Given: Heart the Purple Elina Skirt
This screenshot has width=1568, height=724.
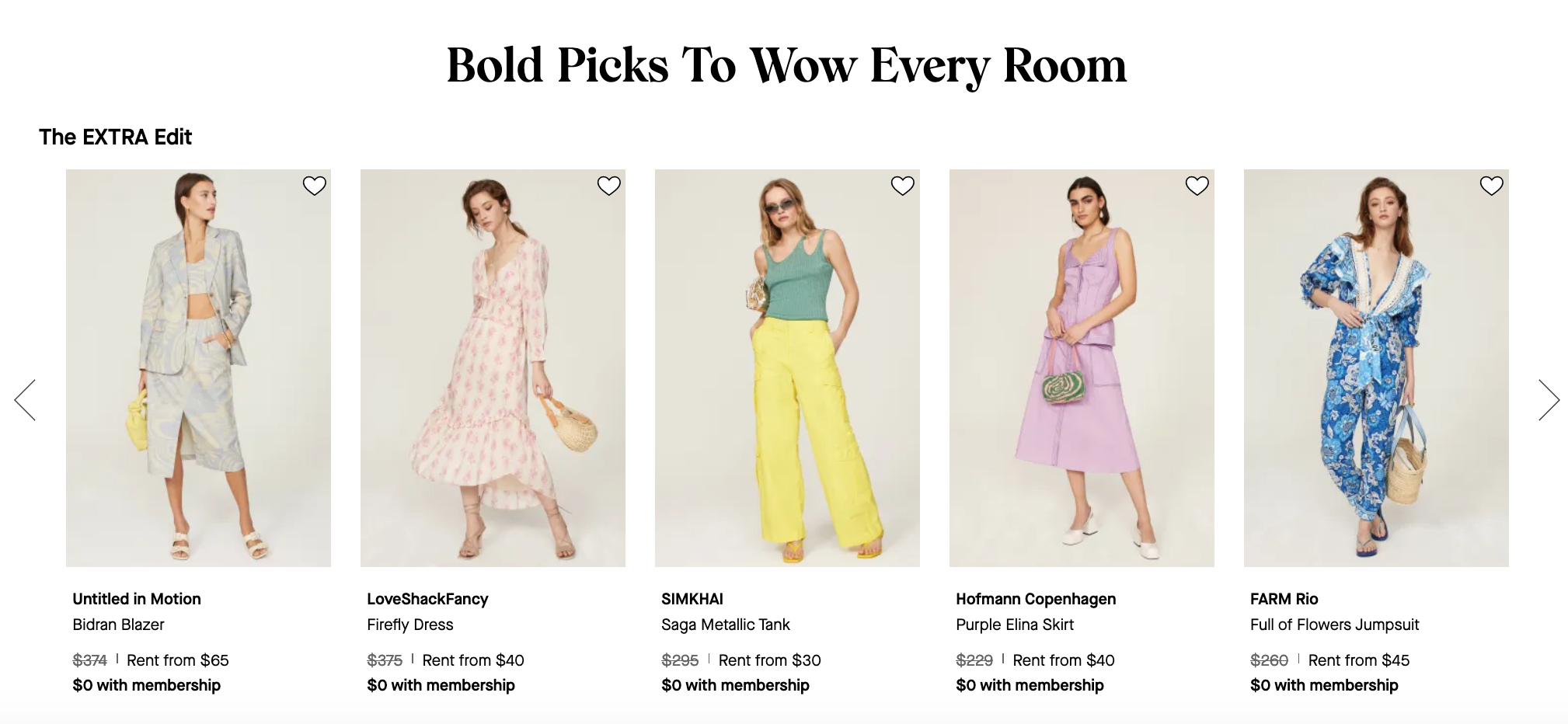Looking at the screenshot, I should point(1197,186).
